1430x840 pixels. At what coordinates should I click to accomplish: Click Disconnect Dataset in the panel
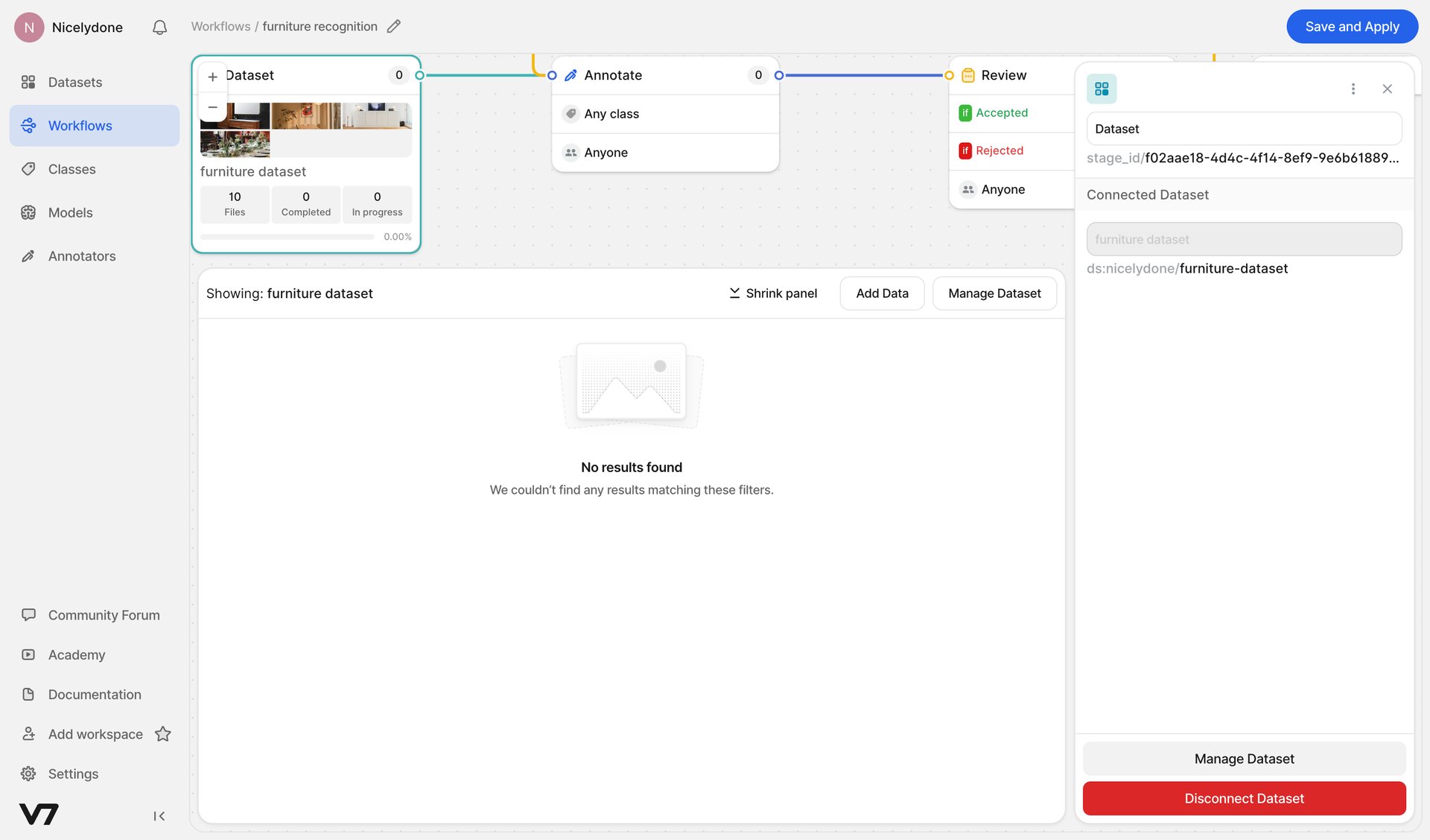click(x=1243, y=798)
